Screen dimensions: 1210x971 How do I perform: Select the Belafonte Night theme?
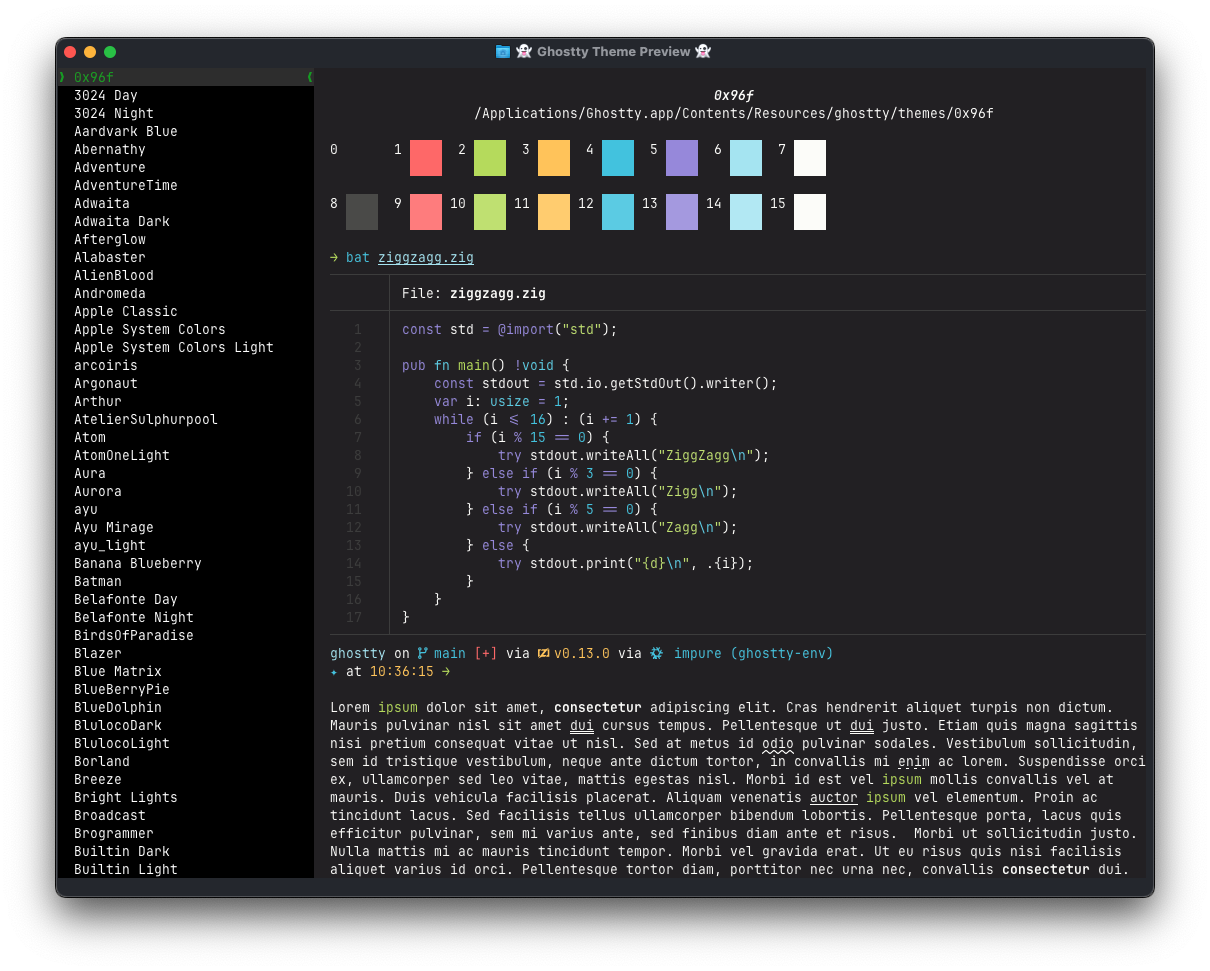[x=134, y=618]
